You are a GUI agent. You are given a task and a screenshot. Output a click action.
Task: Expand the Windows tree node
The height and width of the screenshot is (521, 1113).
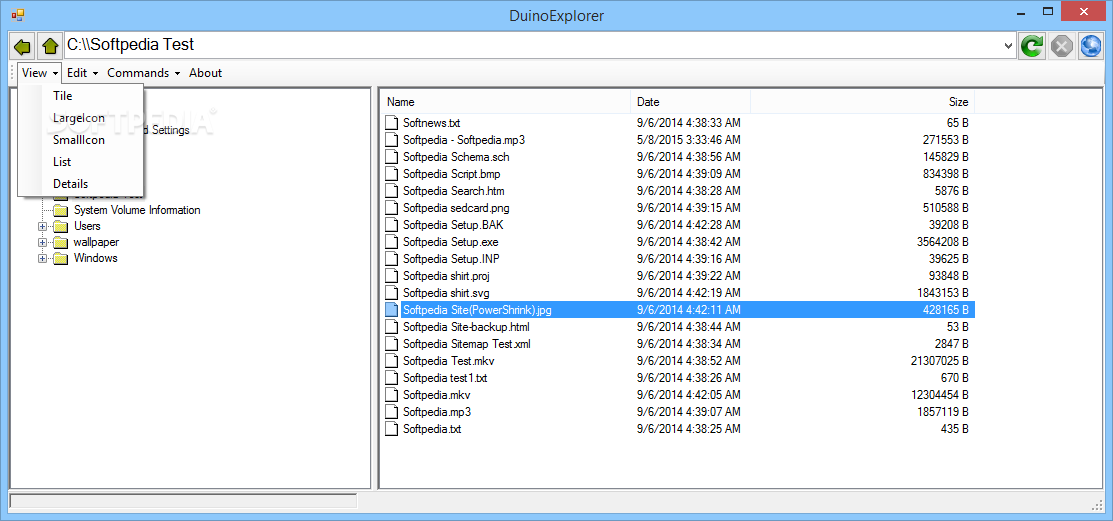pyautogui.click(x=43, y=258)
